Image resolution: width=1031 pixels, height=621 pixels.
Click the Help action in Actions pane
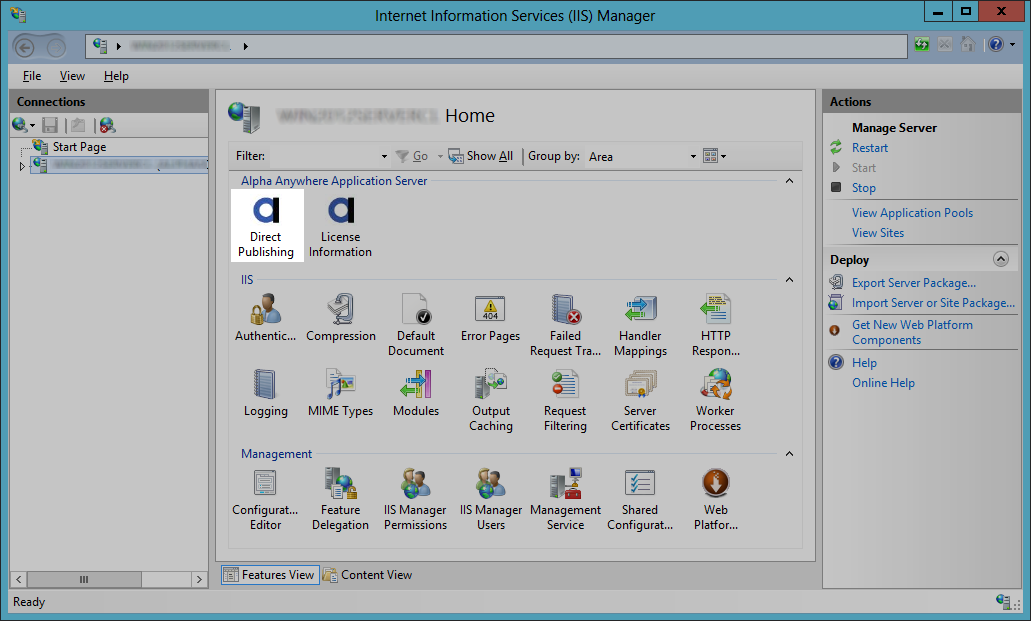[x=864, y=363]
